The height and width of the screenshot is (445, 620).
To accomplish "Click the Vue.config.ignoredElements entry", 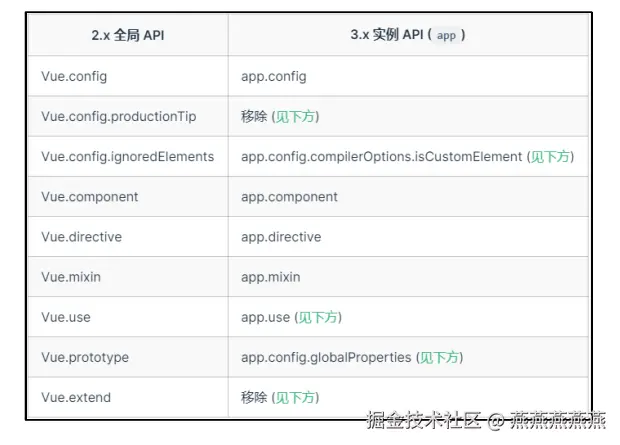I will (128, 157).
